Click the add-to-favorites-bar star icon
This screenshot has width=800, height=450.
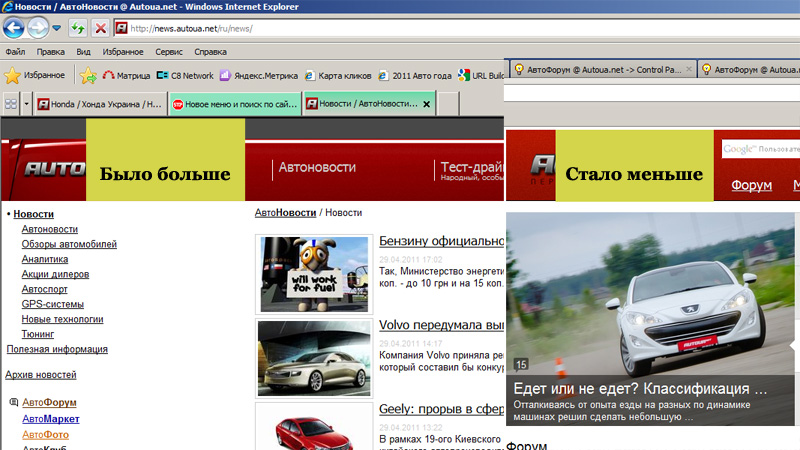88,75
